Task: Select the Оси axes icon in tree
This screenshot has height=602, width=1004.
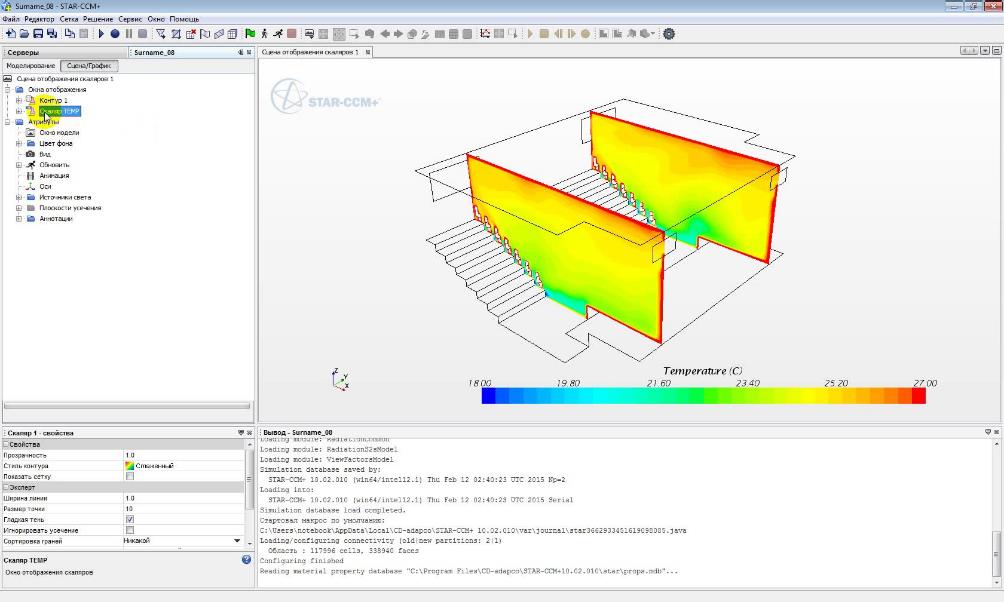Action: 31,186
